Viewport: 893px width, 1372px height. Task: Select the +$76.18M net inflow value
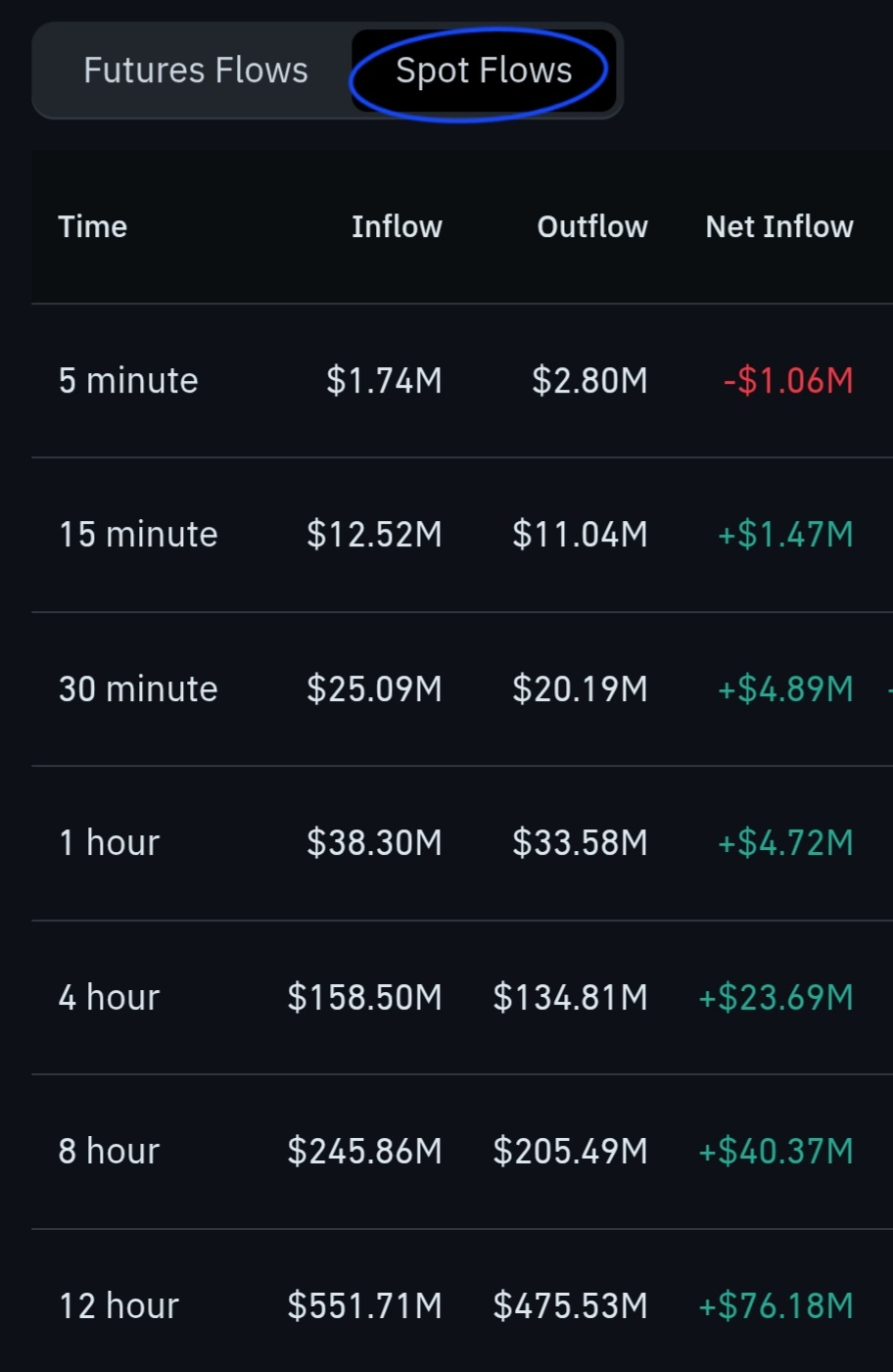pyautogui.click(x=775, y=1305)
